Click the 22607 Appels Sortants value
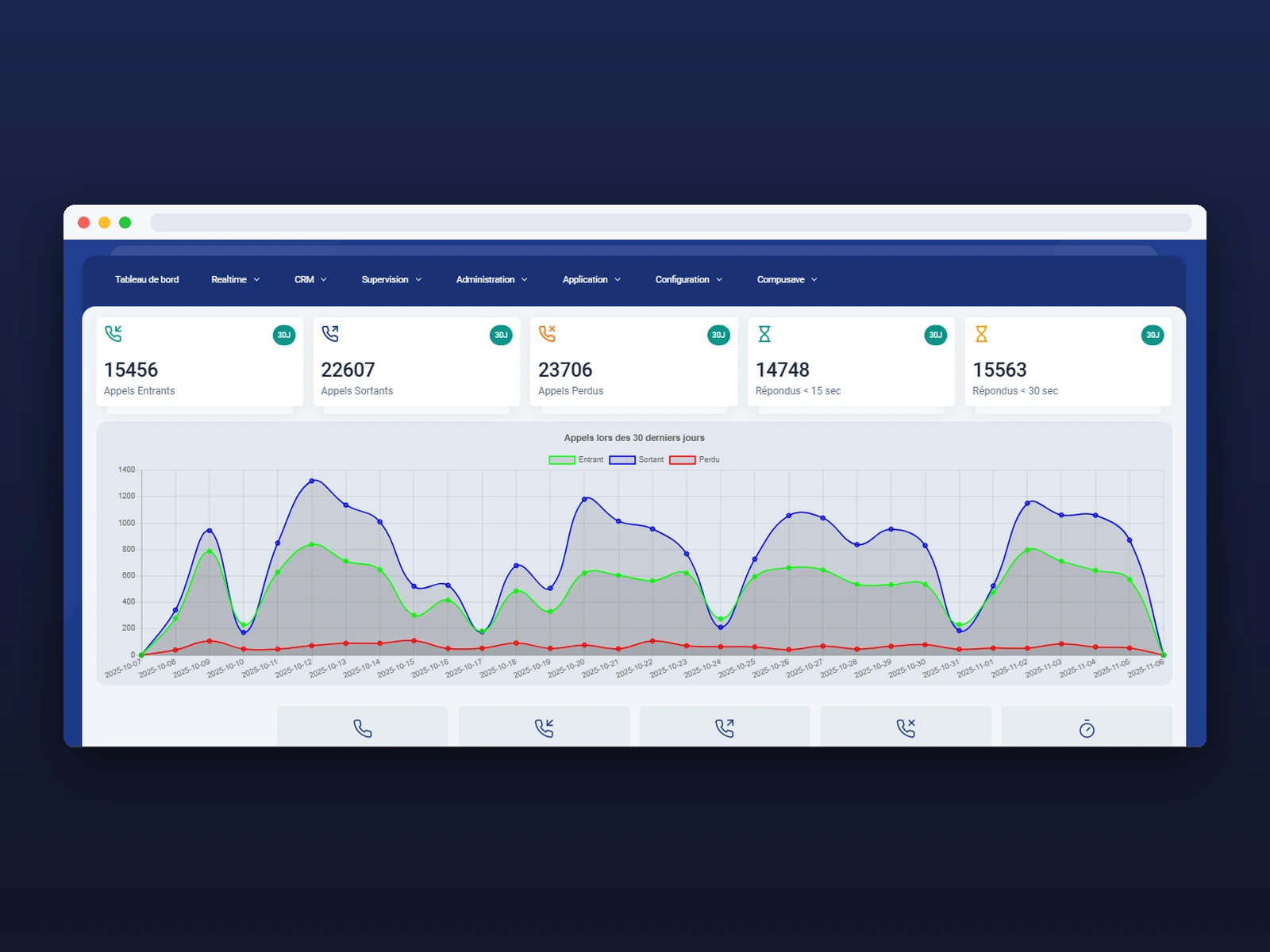The width and height of the screenshot is (1270, 952). click(x=348, y=370)
